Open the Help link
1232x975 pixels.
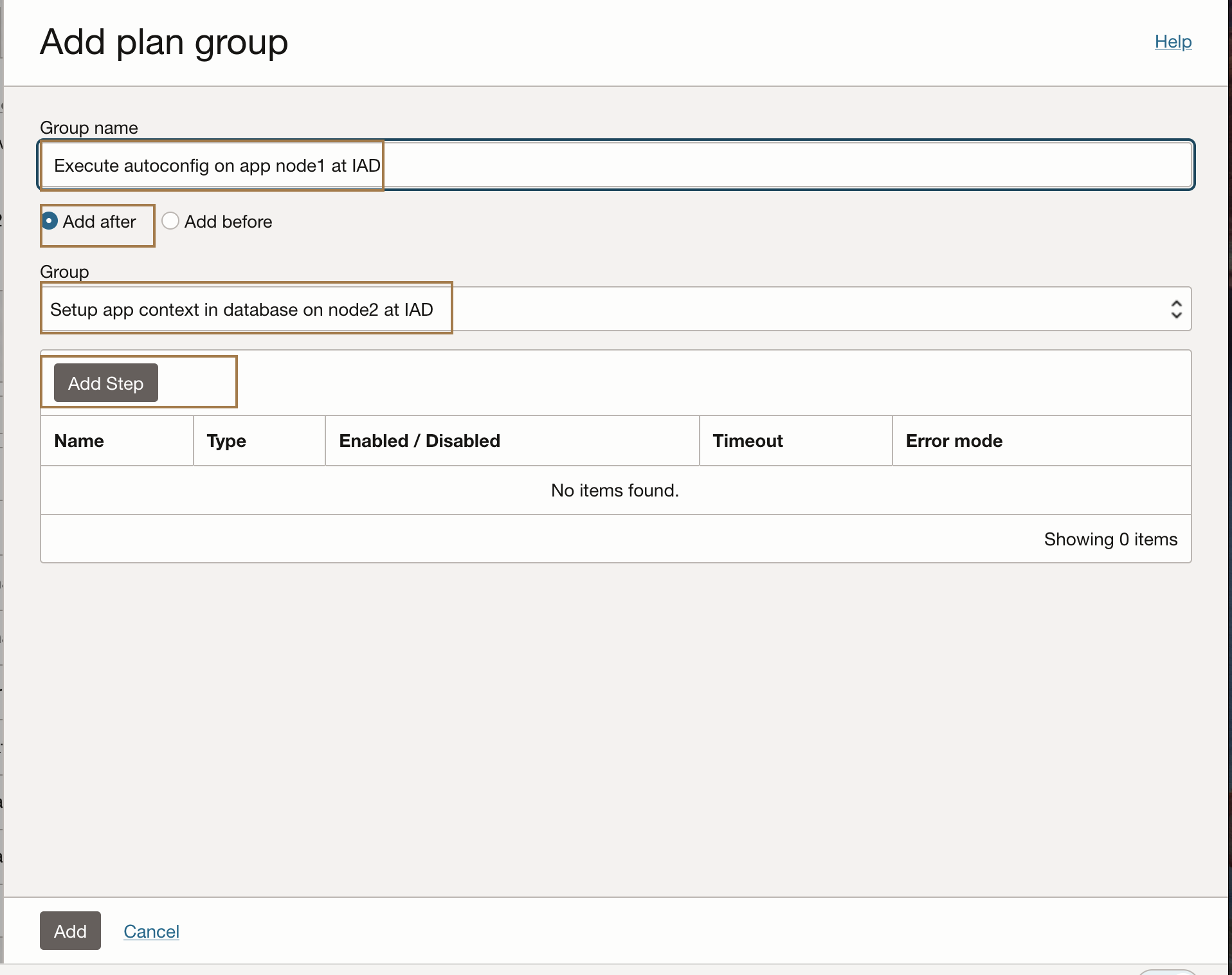(1173, 42)
